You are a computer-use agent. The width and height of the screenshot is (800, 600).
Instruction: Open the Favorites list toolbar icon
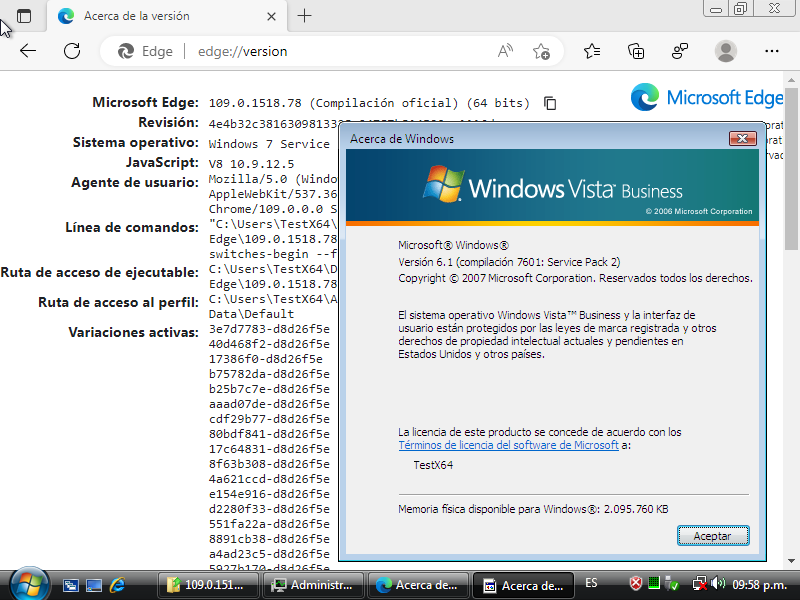(592, 51)
